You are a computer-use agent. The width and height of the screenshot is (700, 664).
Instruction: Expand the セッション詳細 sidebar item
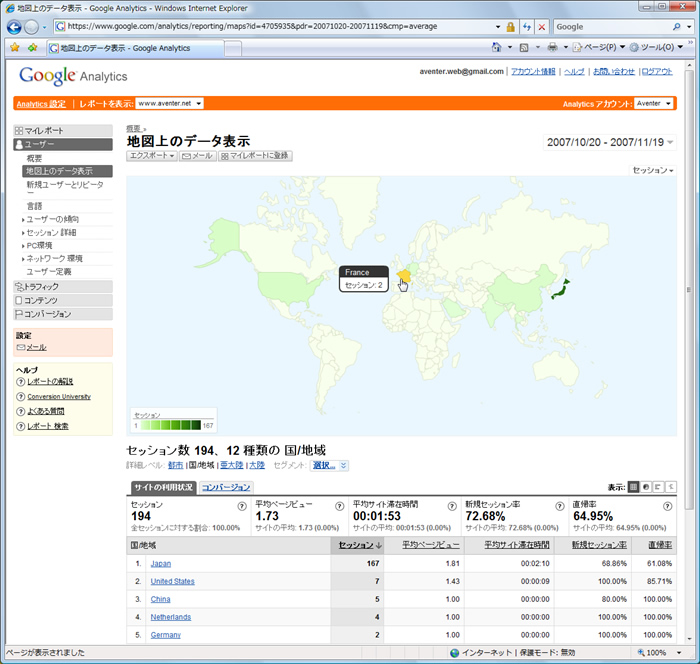point(51,233)
